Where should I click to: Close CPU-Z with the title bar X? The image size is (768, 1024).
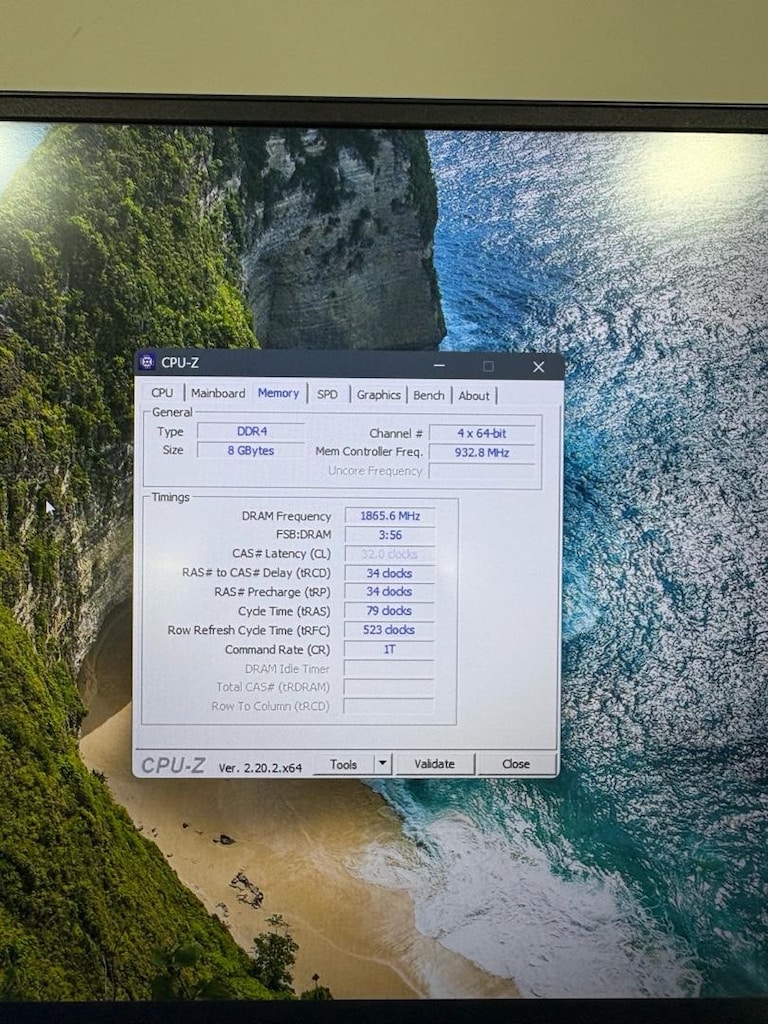[538, 366]
